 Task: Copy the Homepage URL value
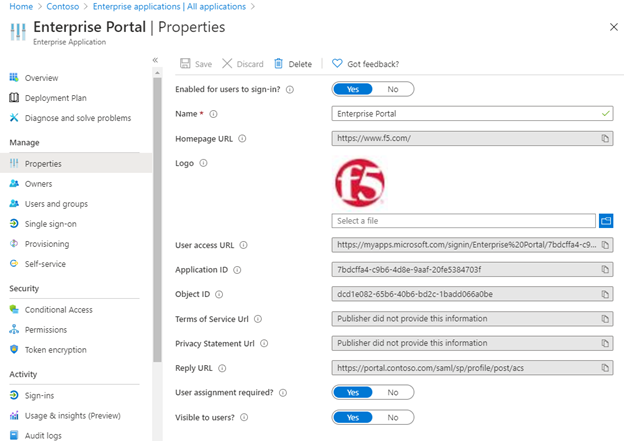[605, 138]
